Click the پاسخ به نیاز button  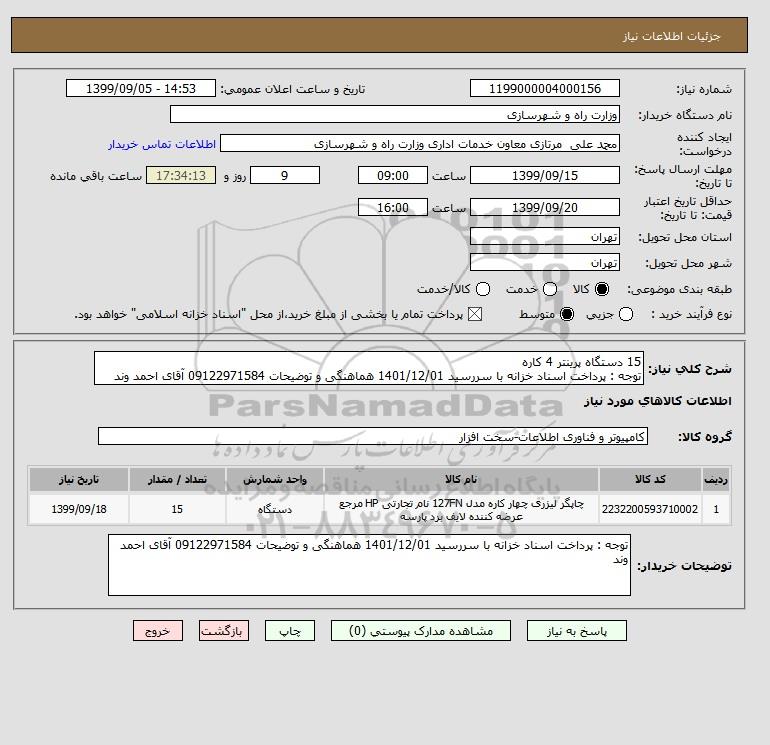(577, 631)
